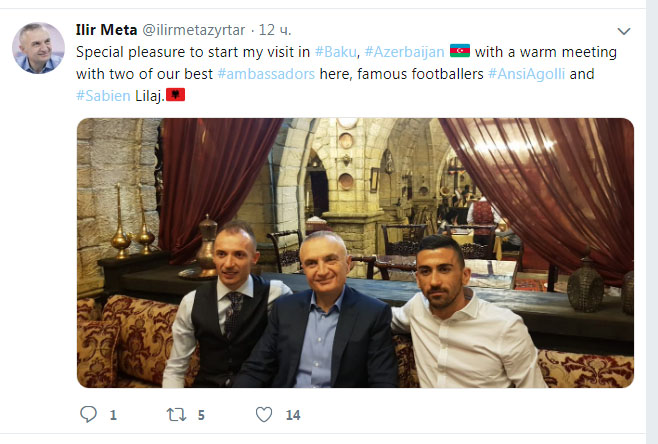The image size is (658, 444).
Task: Follow the #ambassadors hashtag link
Action: 266,74
